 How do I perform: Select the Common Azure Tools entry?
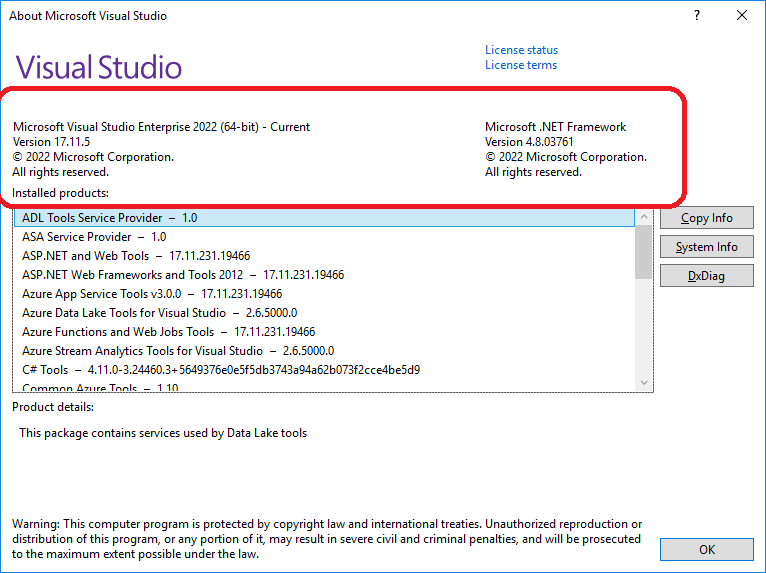[x=324, y=386]
